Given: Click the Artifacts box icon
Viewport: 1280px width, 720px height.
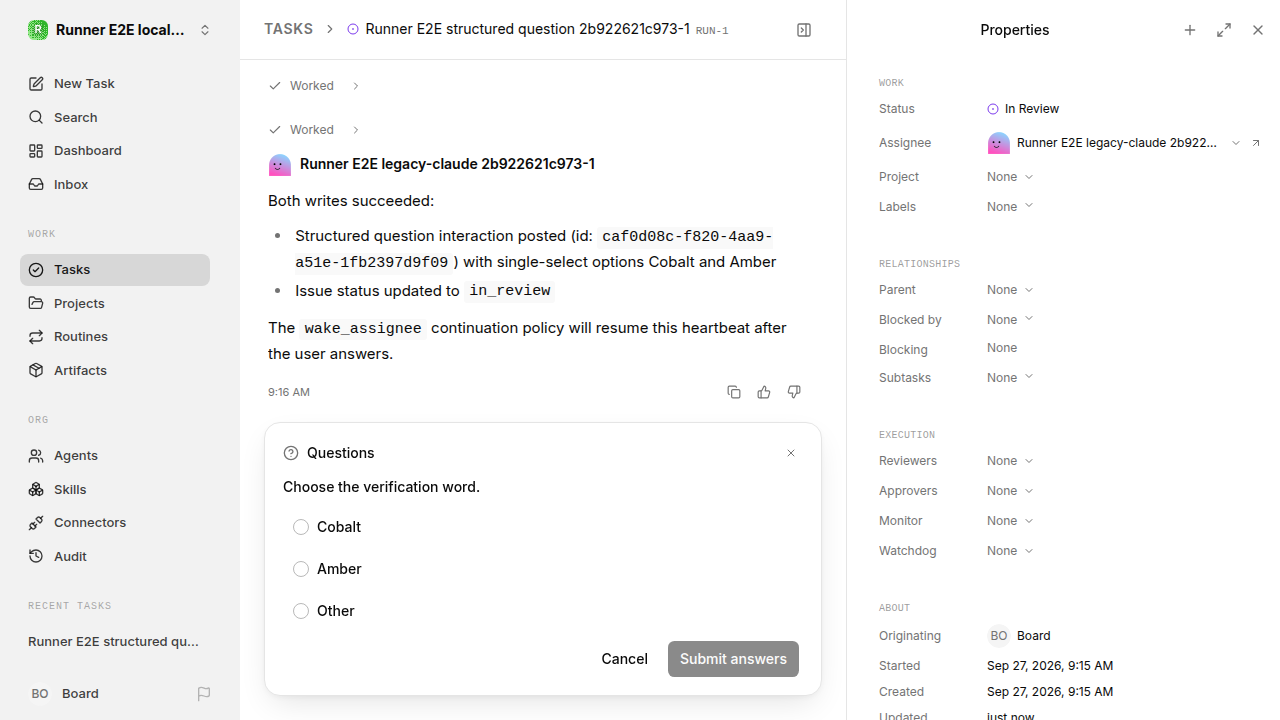Looking at the screenshot, I should click(x=36, y=370).
